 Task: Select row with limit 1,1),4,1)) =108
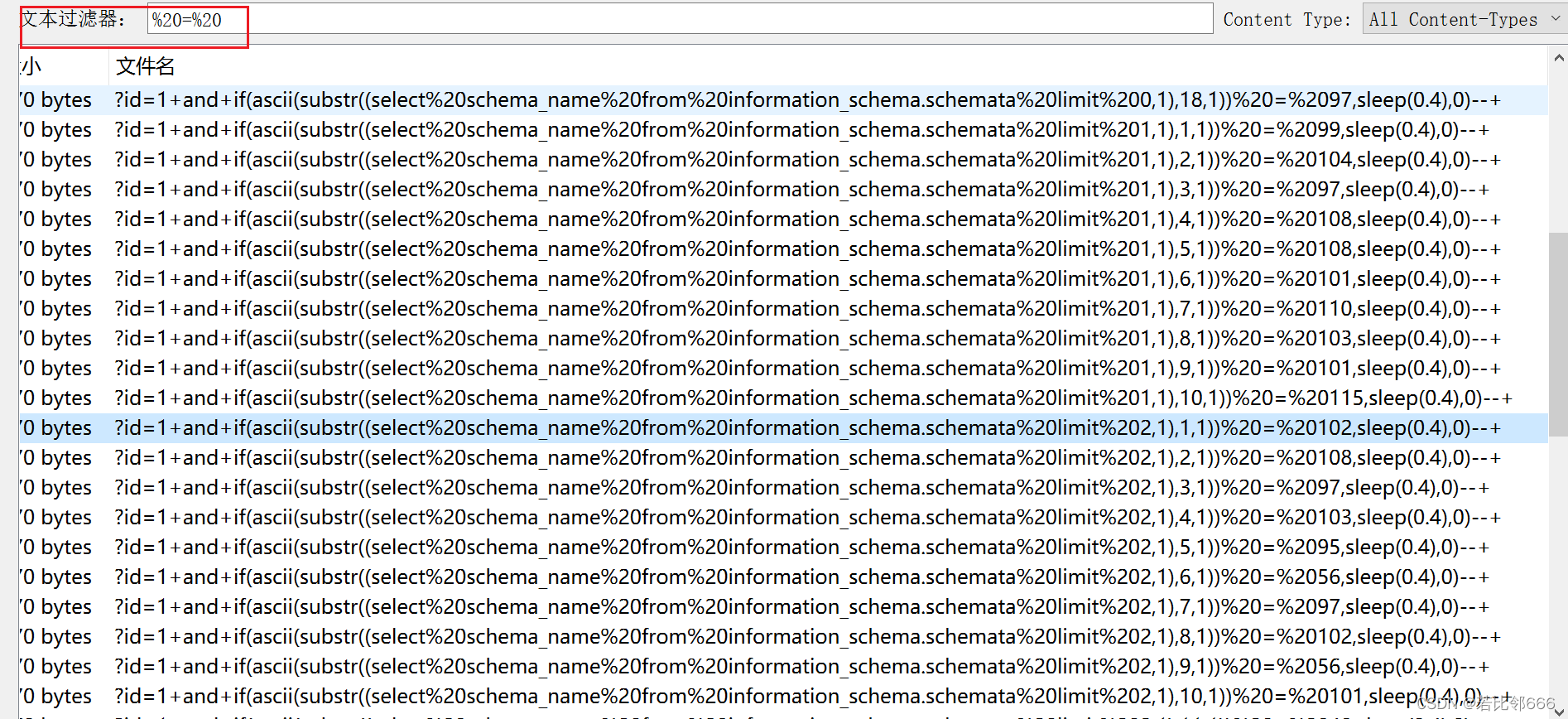[783, 220]
